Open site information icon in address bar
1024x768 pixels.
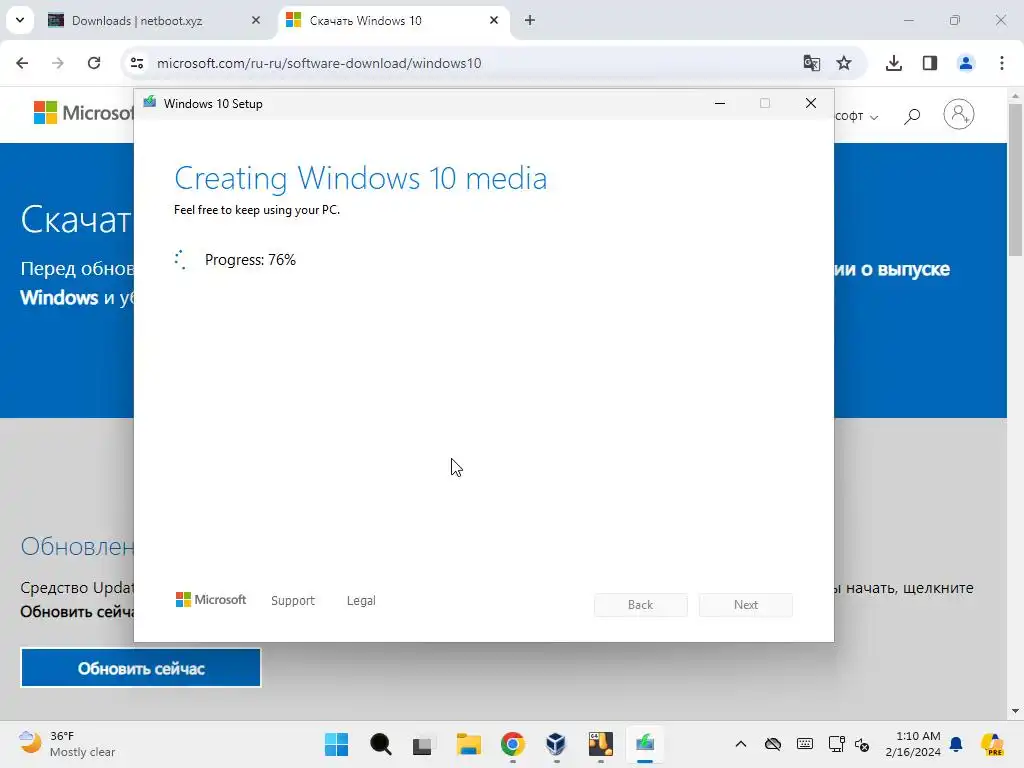[x=136, y=63]
